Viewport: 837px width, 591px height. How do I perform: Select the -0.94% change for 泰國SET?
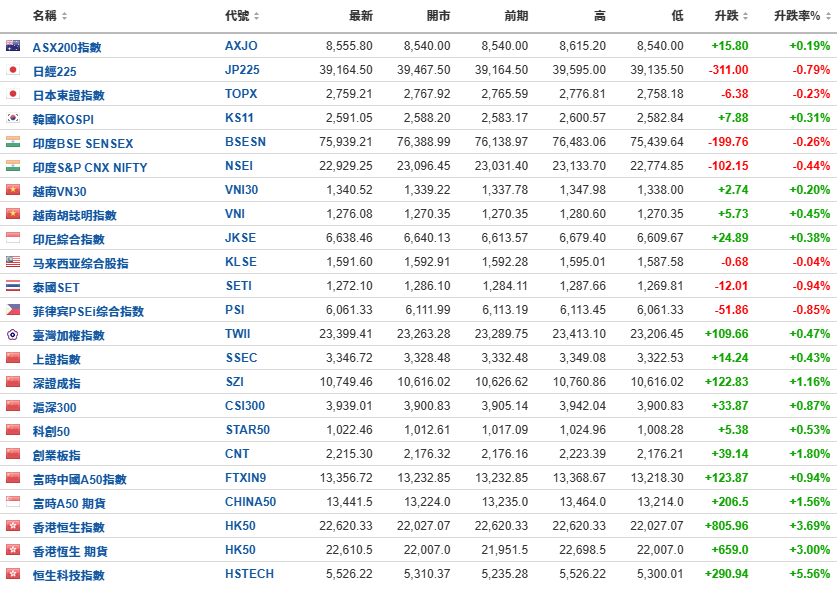[x=811, y=286]
